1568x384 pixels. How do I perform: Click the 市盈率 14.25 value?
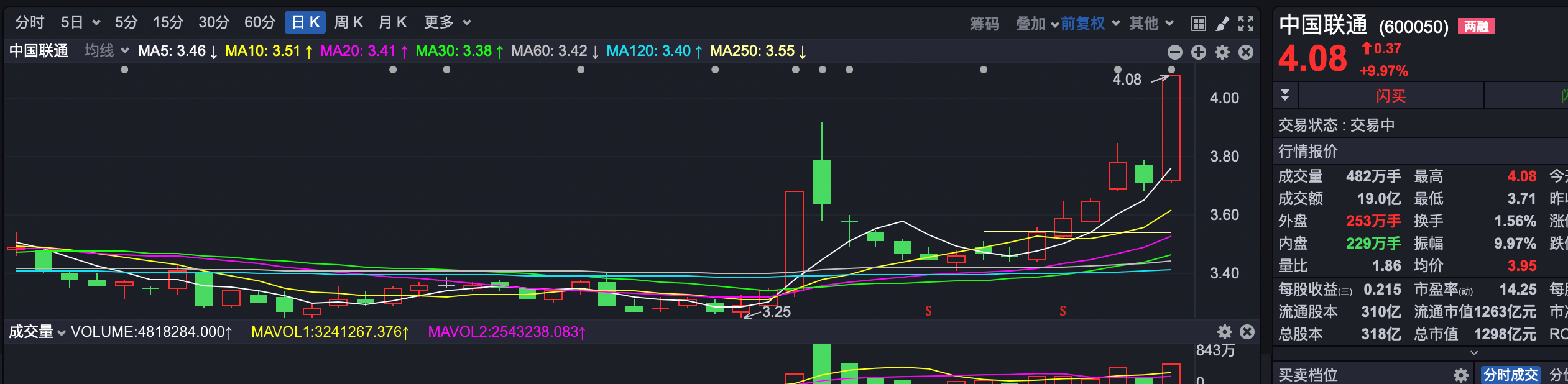[x=1518, y=290]
